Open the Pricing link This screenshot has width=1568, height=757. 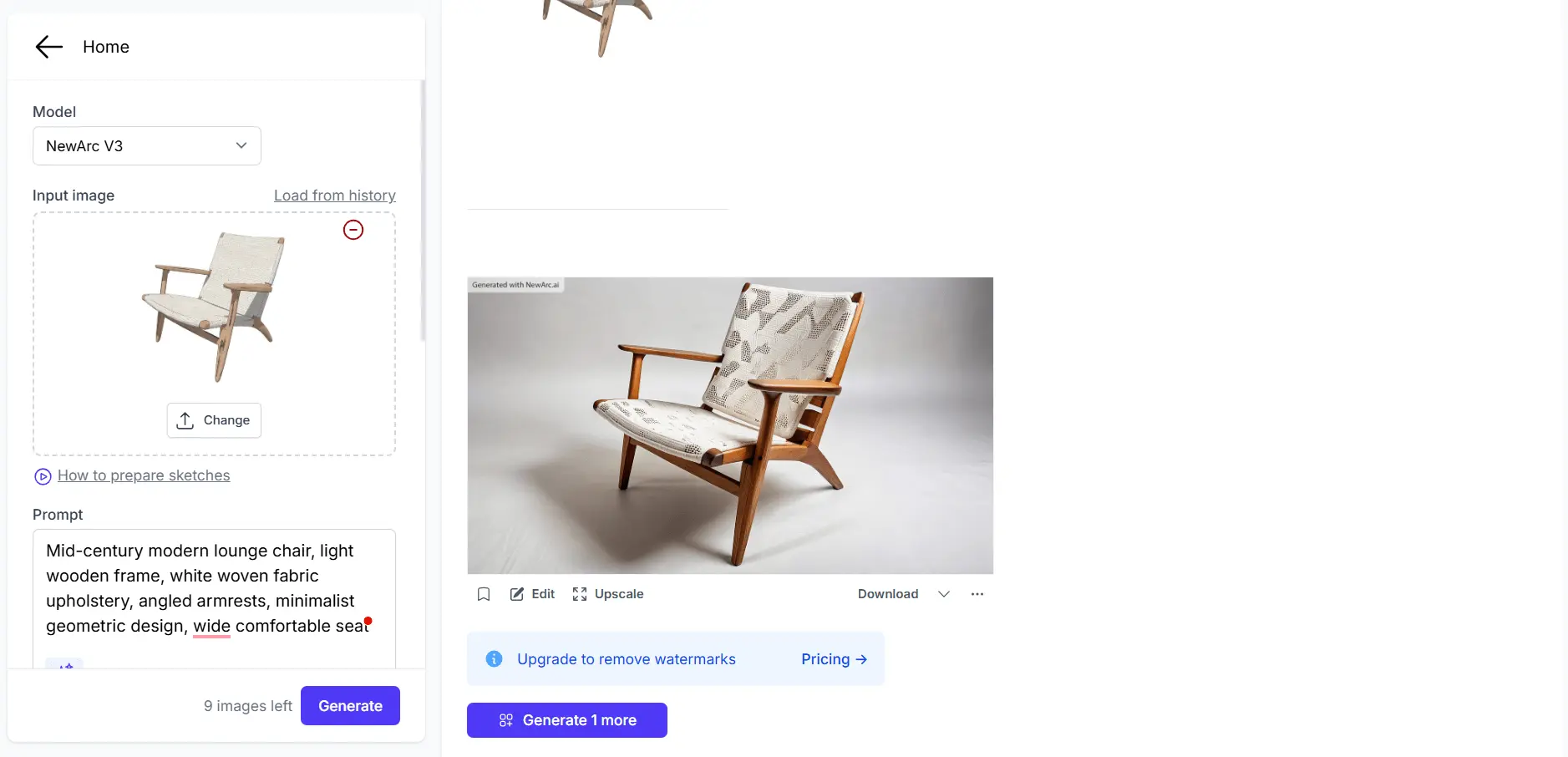(x=834, y=659)
